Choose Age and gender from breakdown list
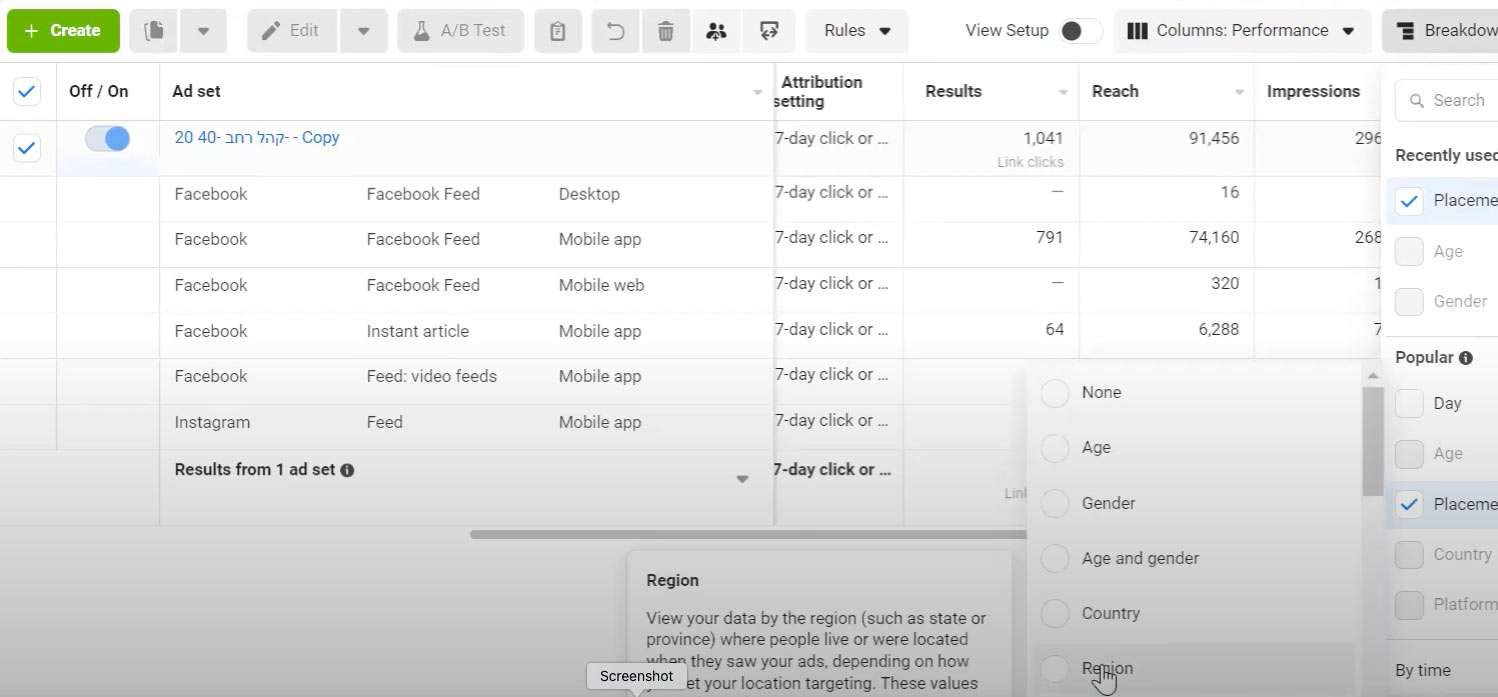This screenshot has width=1498, height=697. click(1055, 558)
